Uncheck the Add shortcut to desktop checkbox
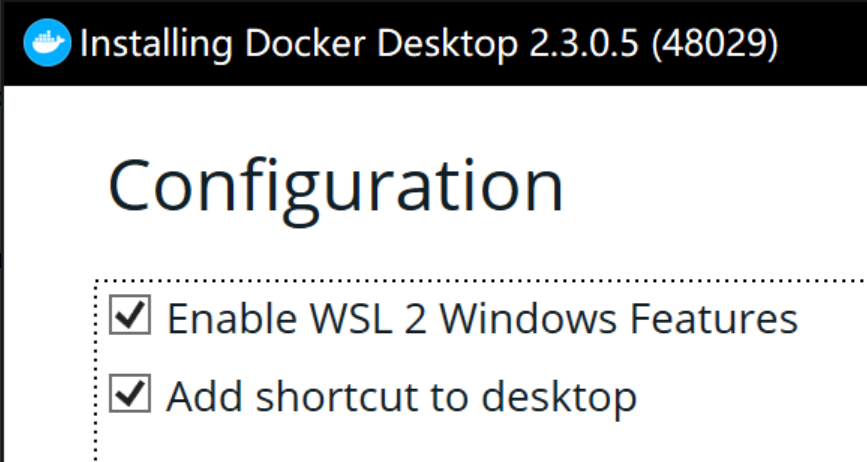Viewport: 867px width, 462px height. pos(130,393)
